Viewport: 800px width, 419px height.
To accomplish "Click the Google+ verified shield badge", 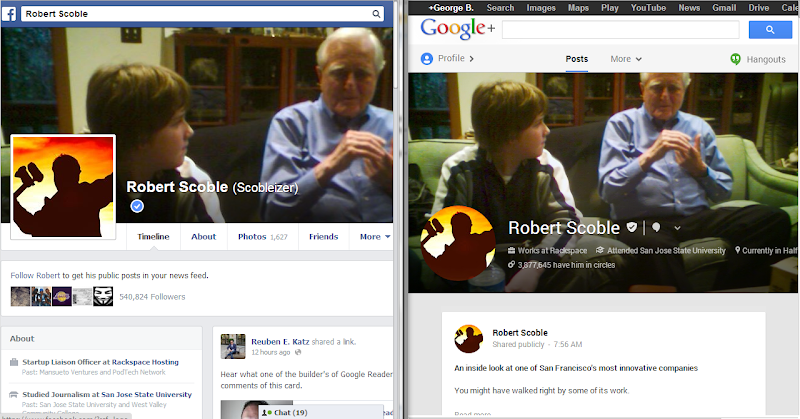I will pos(632,227).
